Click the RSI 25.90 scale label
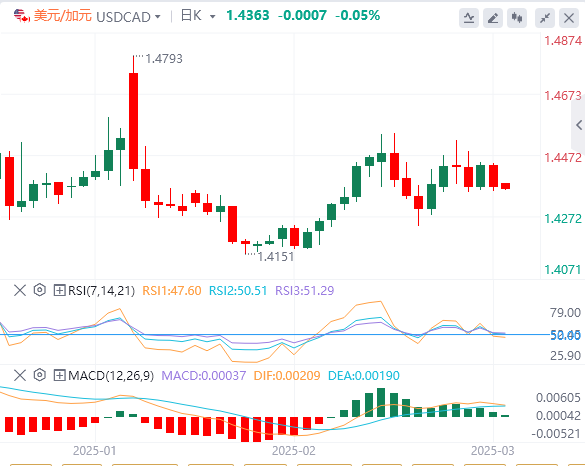Screen dimensions: 585x466 pos(565,356)
